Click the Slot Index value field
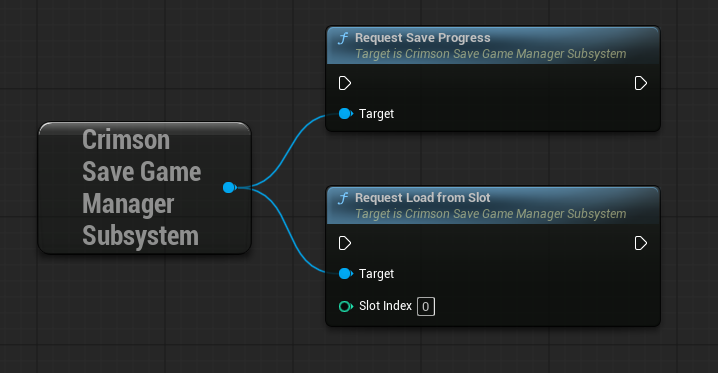Screen dimensions: 718x373 tap(426, 306)
